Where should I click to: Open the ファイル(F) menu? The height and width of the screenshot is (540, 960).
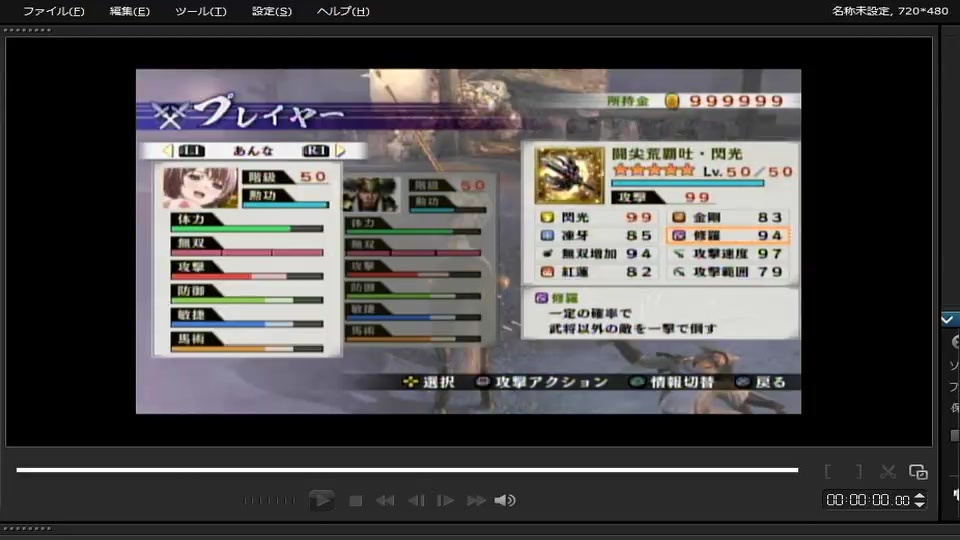pyautogui.click(x=53, y=11)
